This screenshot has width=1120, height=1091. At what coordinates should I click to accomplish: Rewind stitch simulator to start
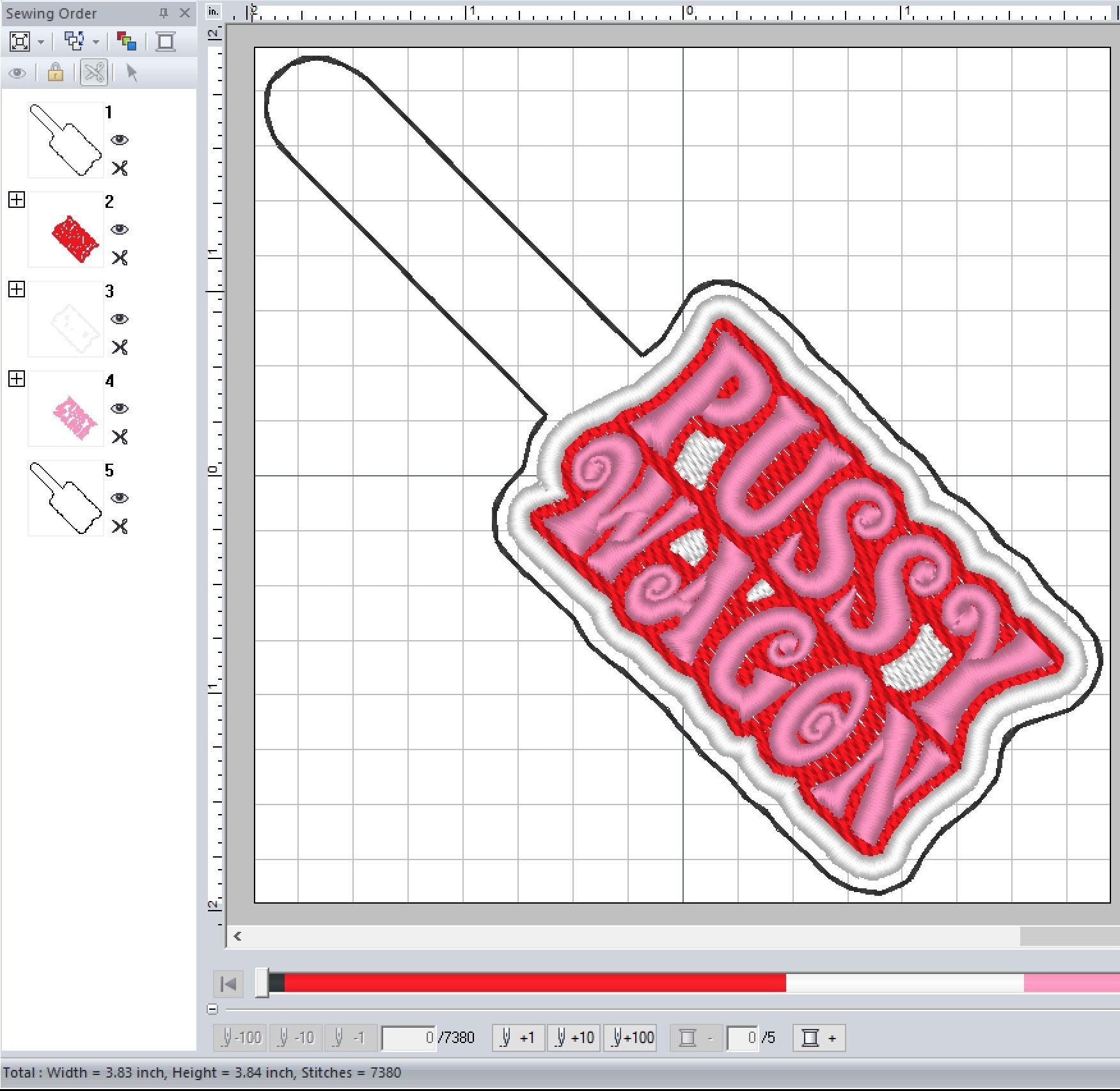tap(228, 984)
